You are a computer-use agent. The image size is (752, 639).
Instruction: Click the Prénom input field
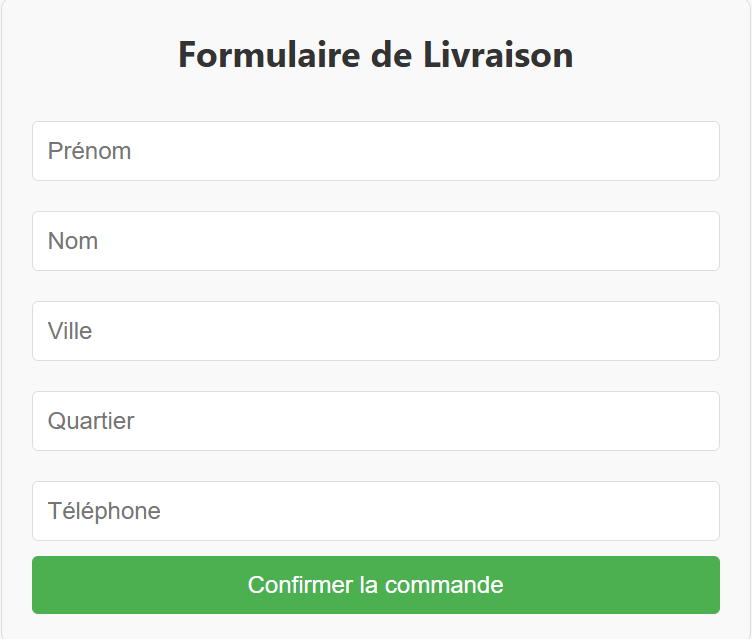click(376, 151)
